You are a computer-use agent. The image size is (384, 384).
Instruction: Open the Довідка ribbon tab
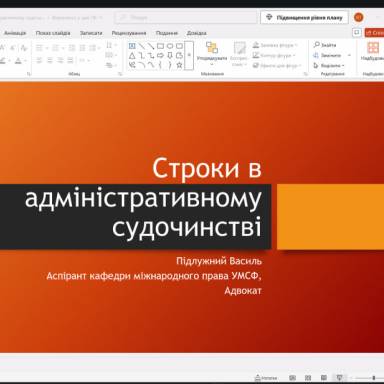pyautogui.click(x=197, y=33)
